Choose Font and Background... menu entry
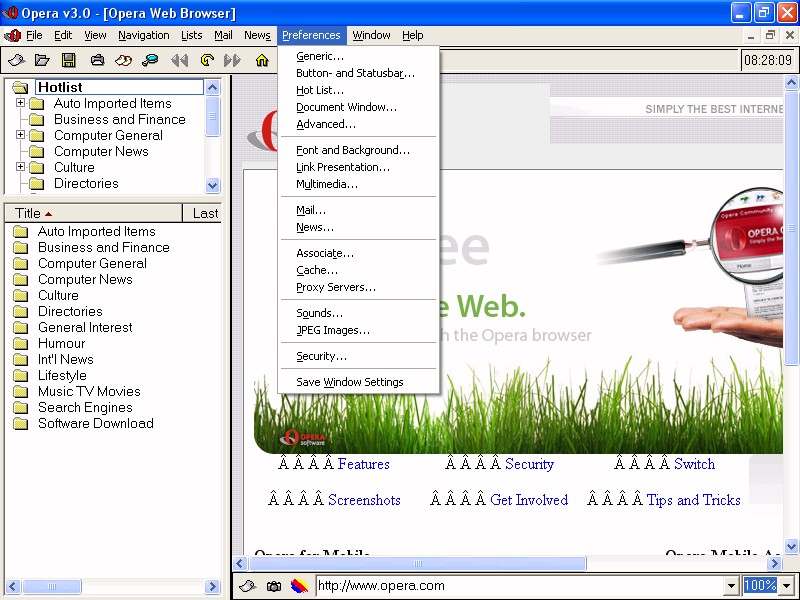800x600 pixels. (x=359, y=150)
